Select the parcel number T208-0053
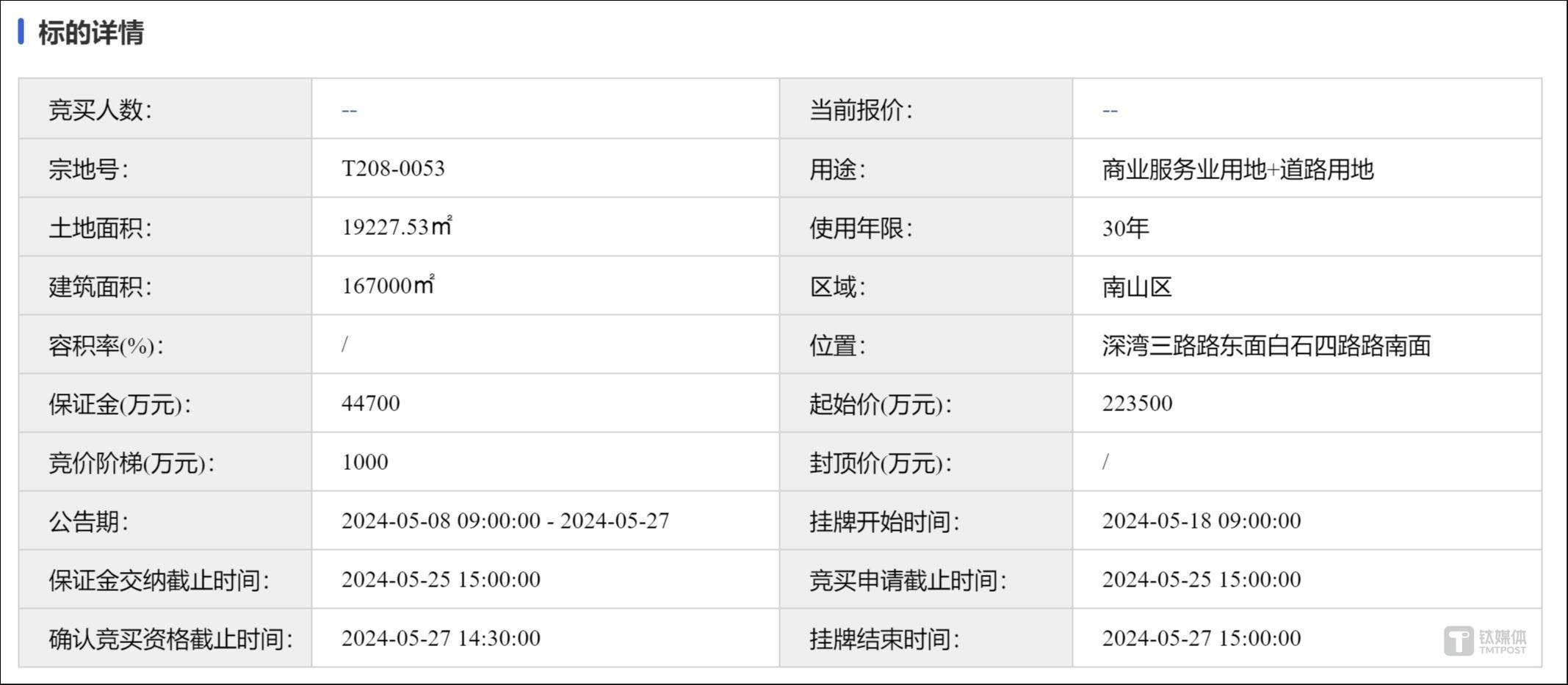This screenshot has height=685, width=1568. coord(393,168)
